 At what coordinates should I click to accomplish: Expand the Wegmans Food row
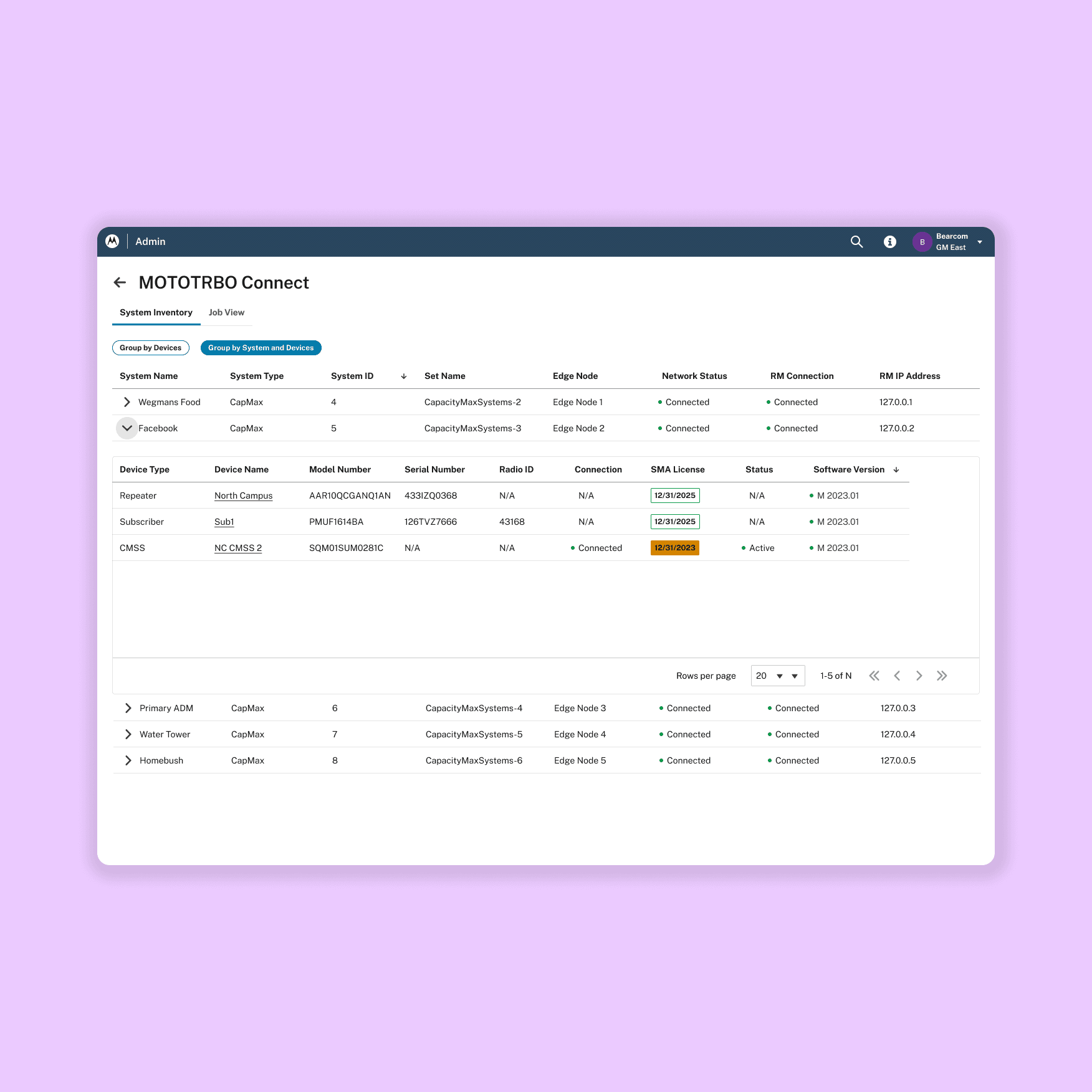click(127, 402)
